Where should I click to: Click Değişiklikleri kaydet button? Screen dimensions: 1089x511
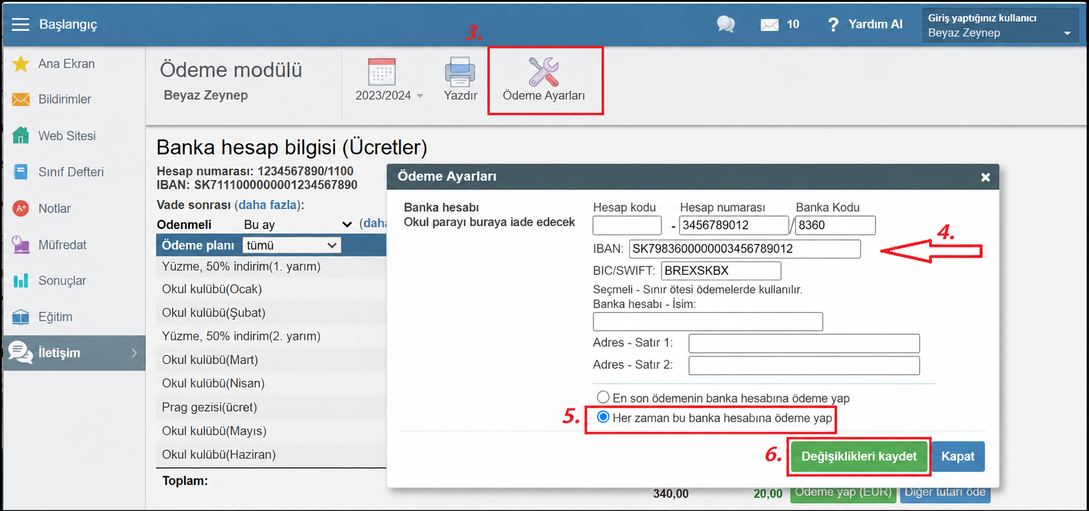tap(859, 456)
